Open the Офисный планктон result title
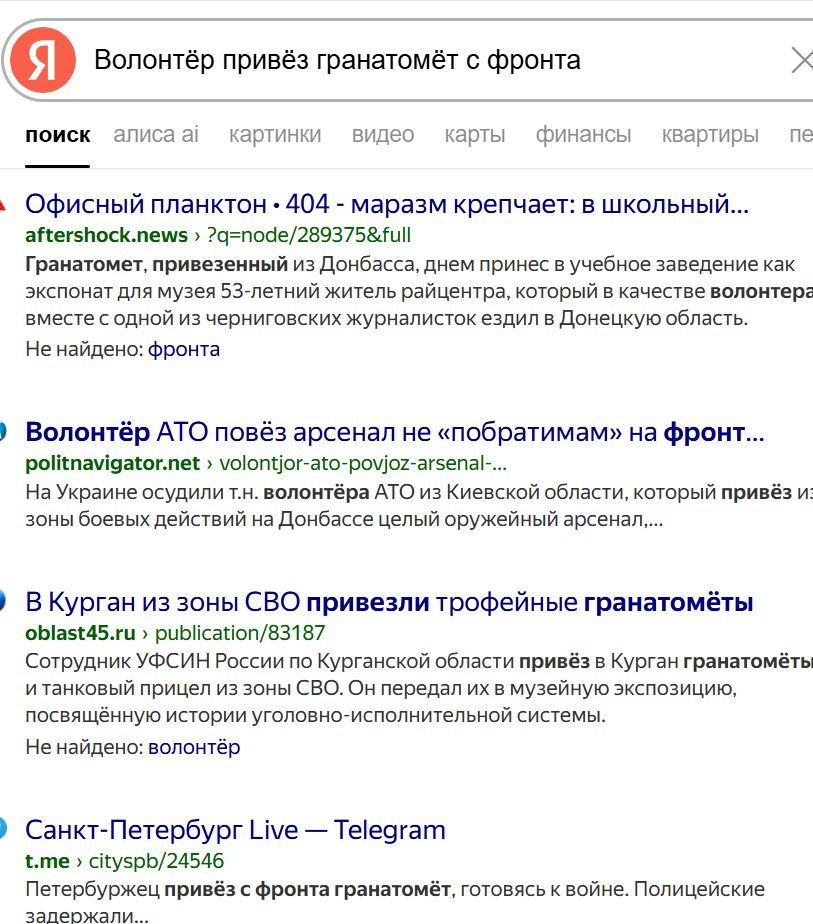This screenshot has width=813, height=924. [386, 205]
